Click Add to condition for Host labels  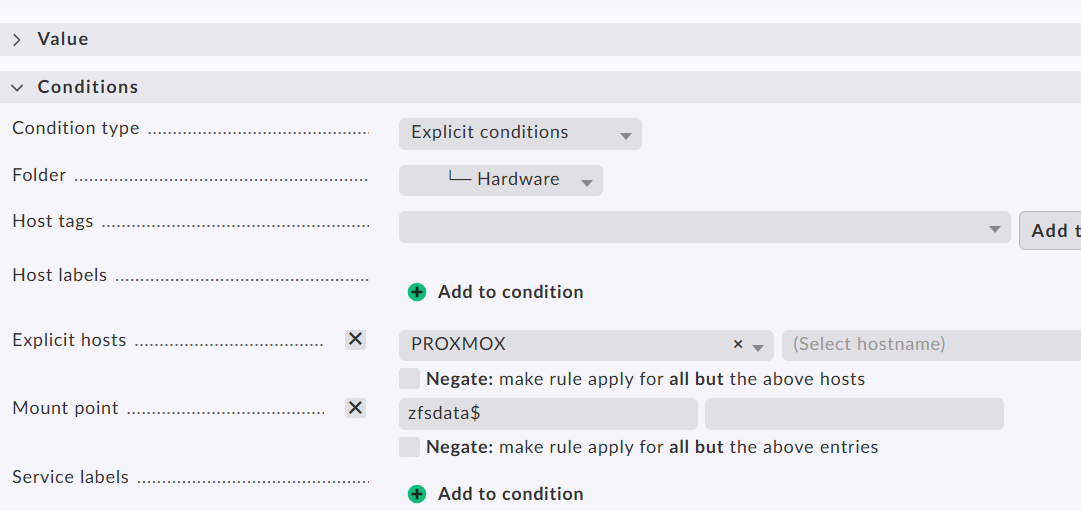click(510, 292)
